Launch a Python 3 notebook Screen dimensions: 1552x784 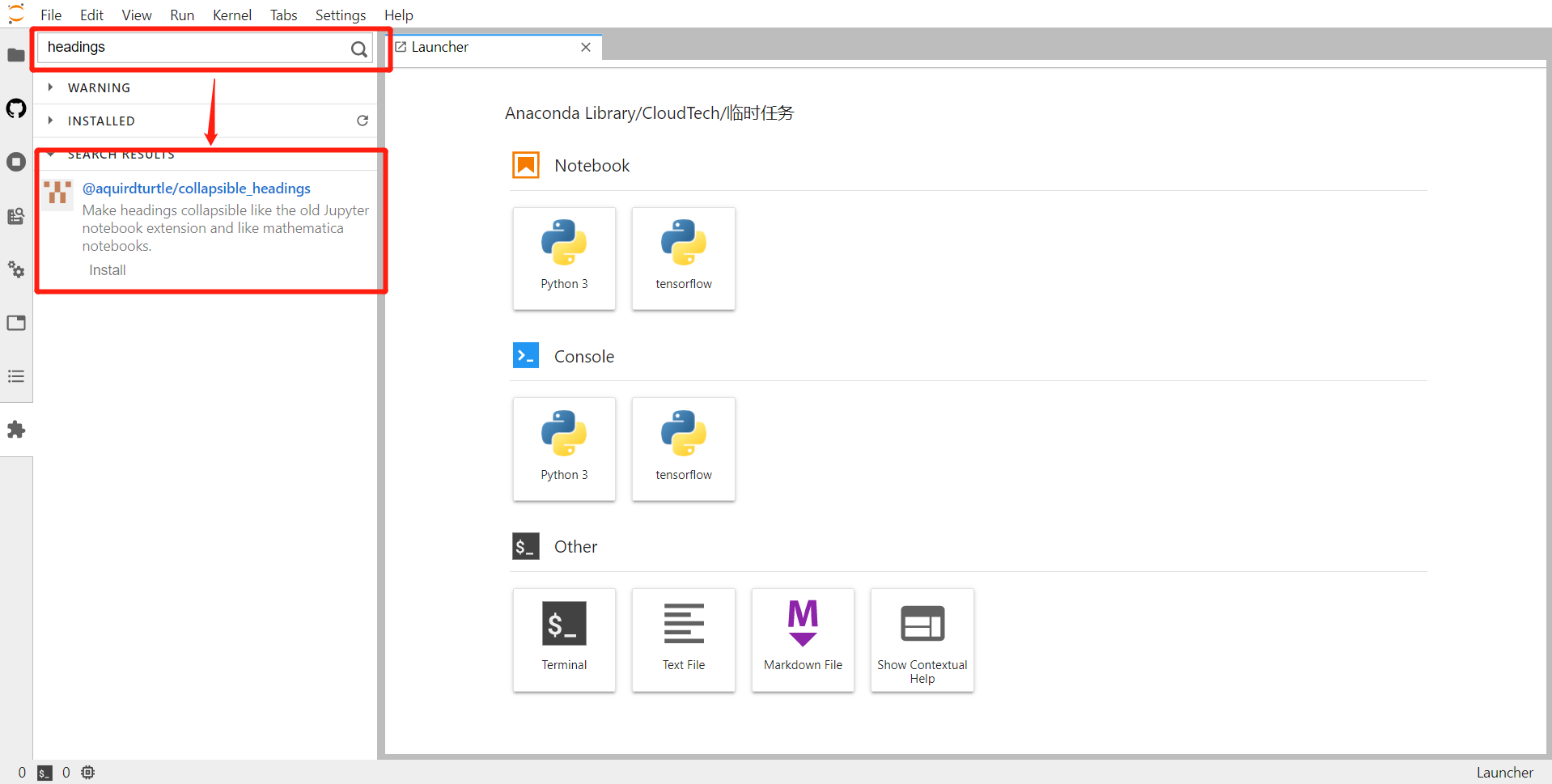pos(564,258)
